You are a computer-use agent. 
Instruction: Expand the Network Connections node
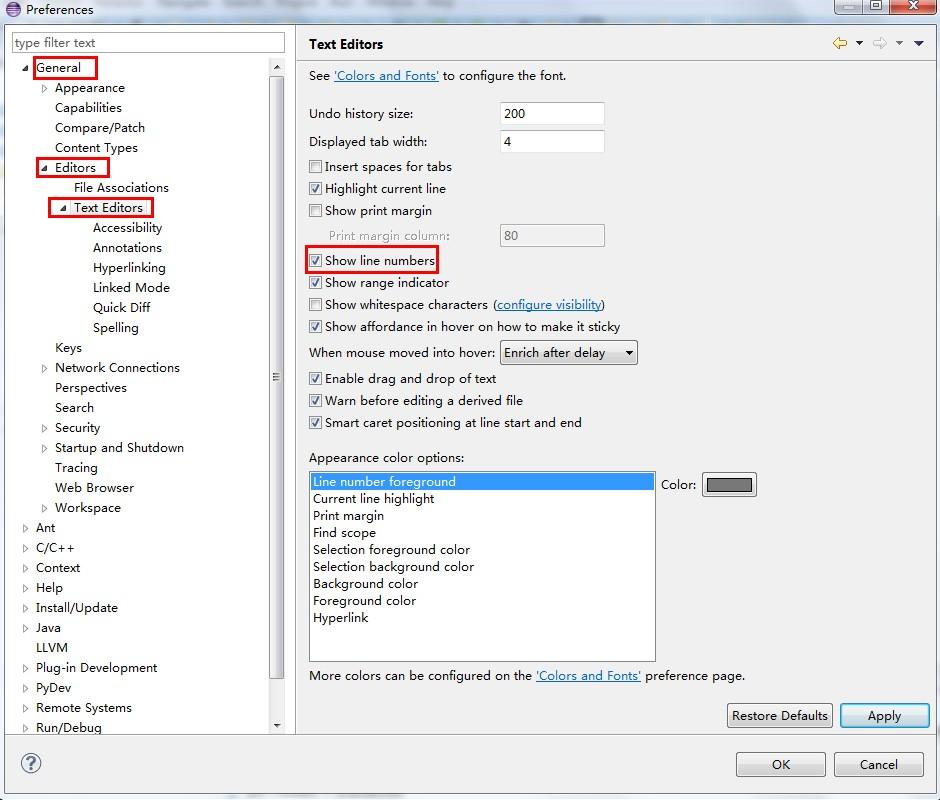tap(44, 368)
